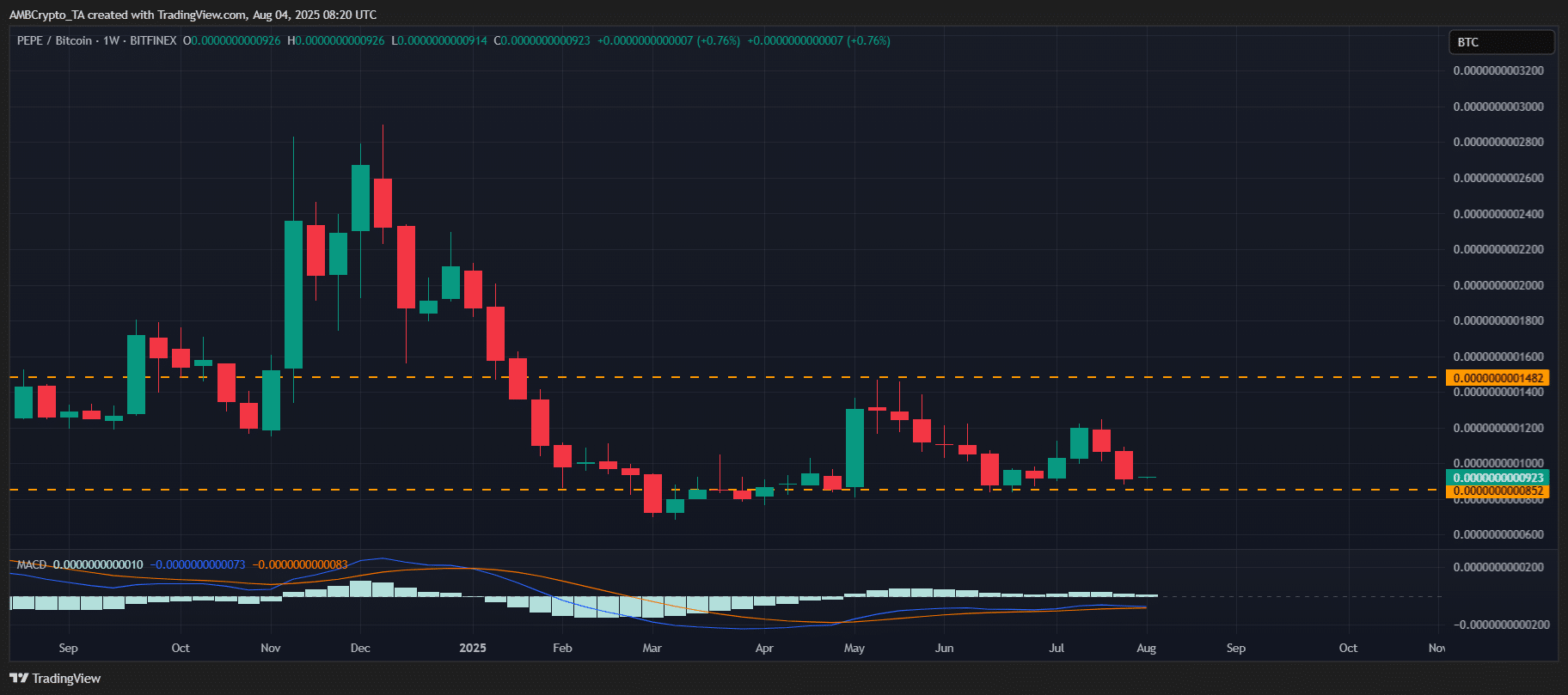Click the low value L0.0000000000914
This screenshot has height=695, width=1568.
click(439, 40)
